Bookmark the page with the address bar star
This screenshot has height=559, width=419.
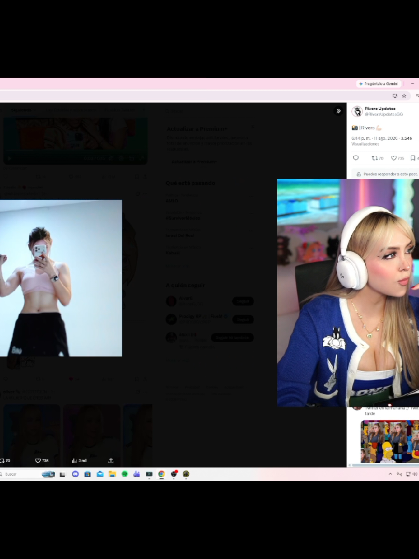404,96
